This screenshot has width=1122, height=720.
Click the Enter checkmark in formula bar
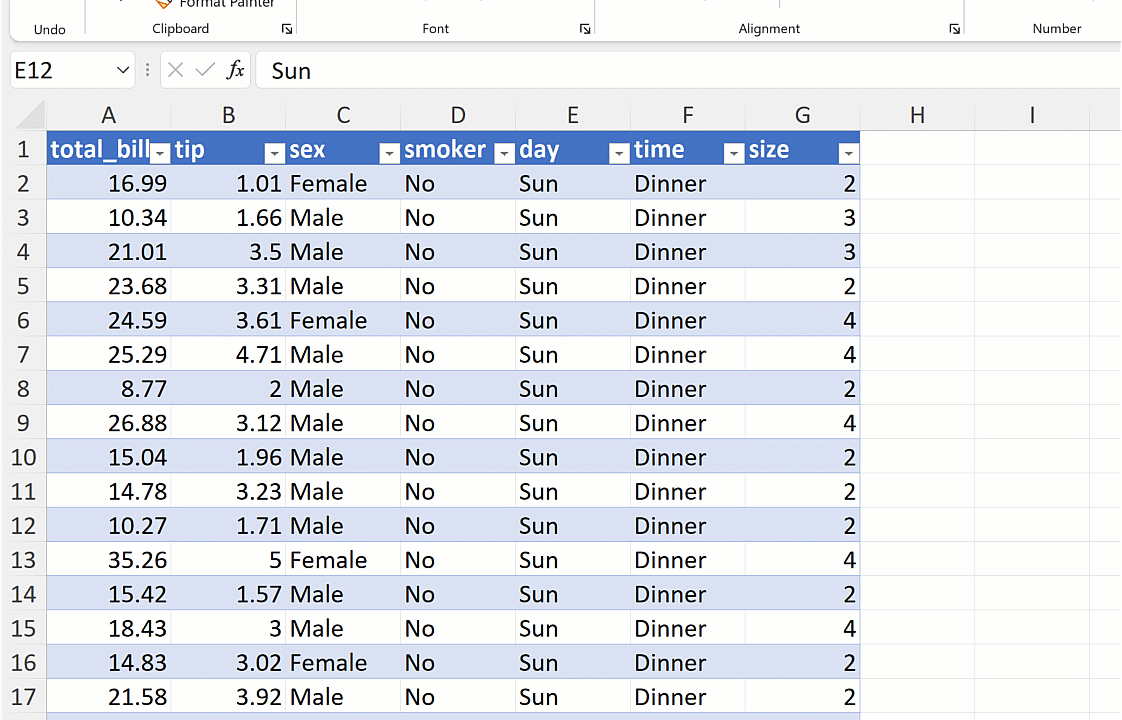point(205,70)
